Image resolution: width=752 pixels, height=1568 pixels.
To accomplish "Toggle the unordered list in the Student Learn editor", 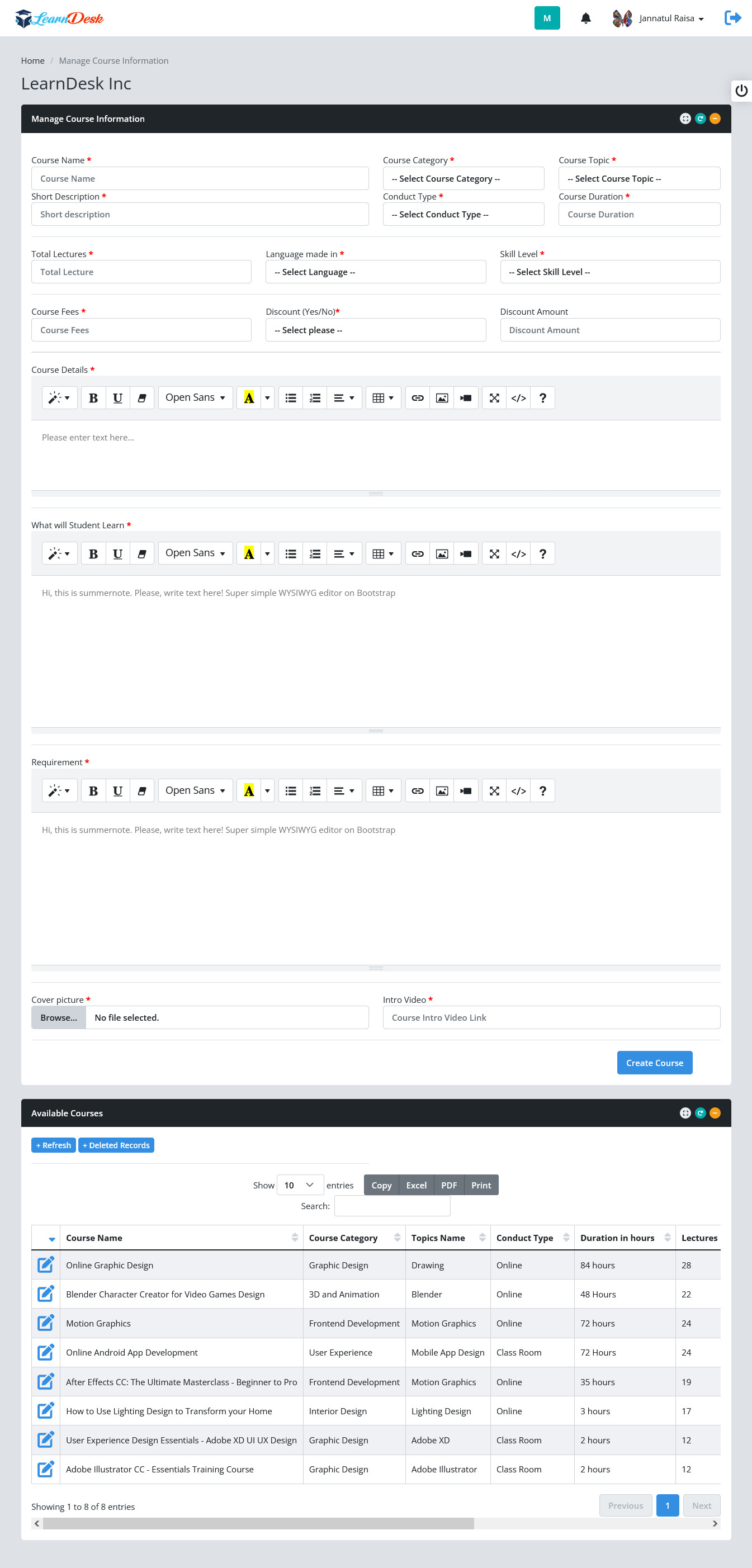I will point(291,554).
